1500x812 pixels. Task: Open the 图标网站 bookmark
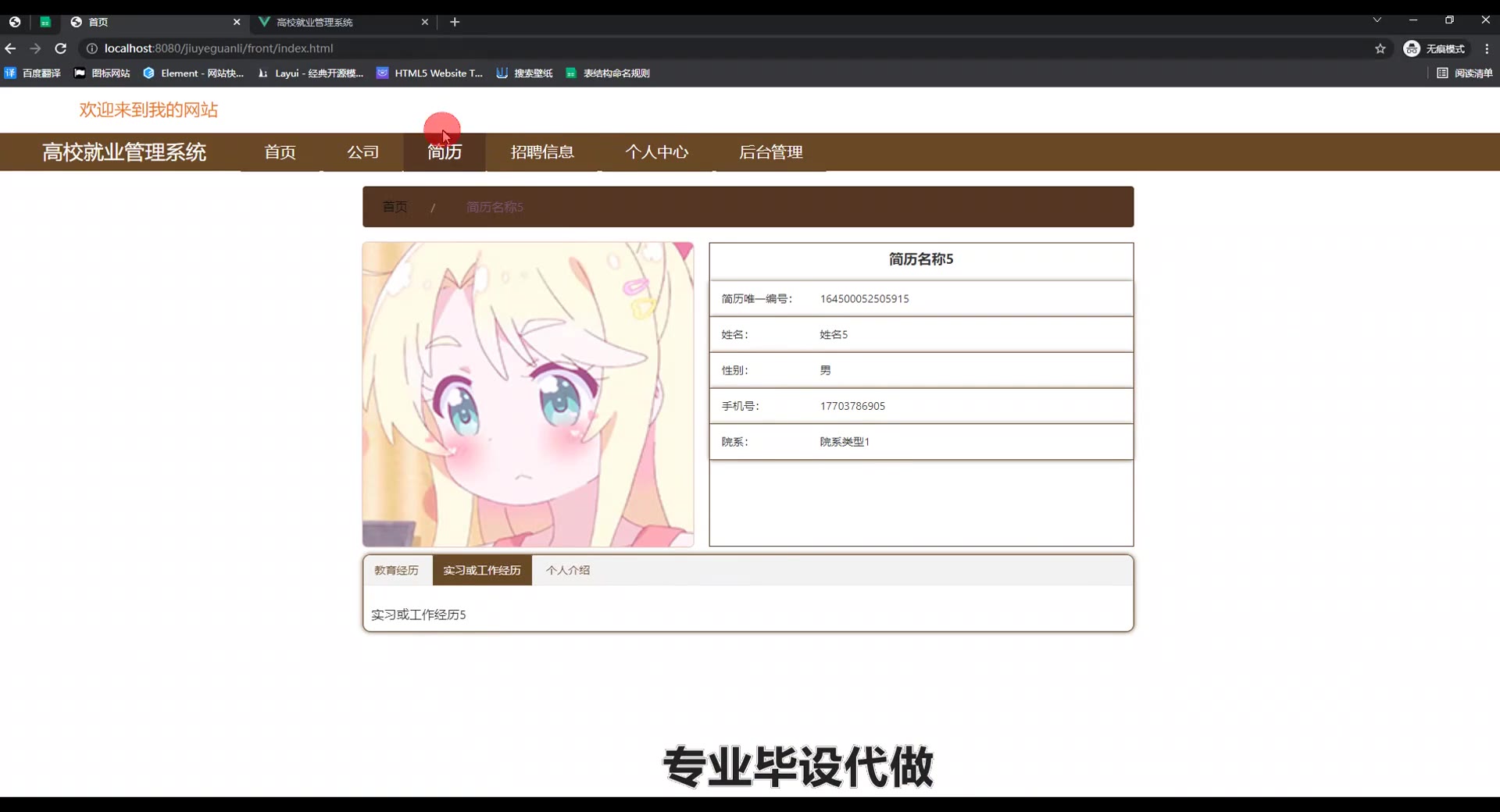(x=102, y=73)
